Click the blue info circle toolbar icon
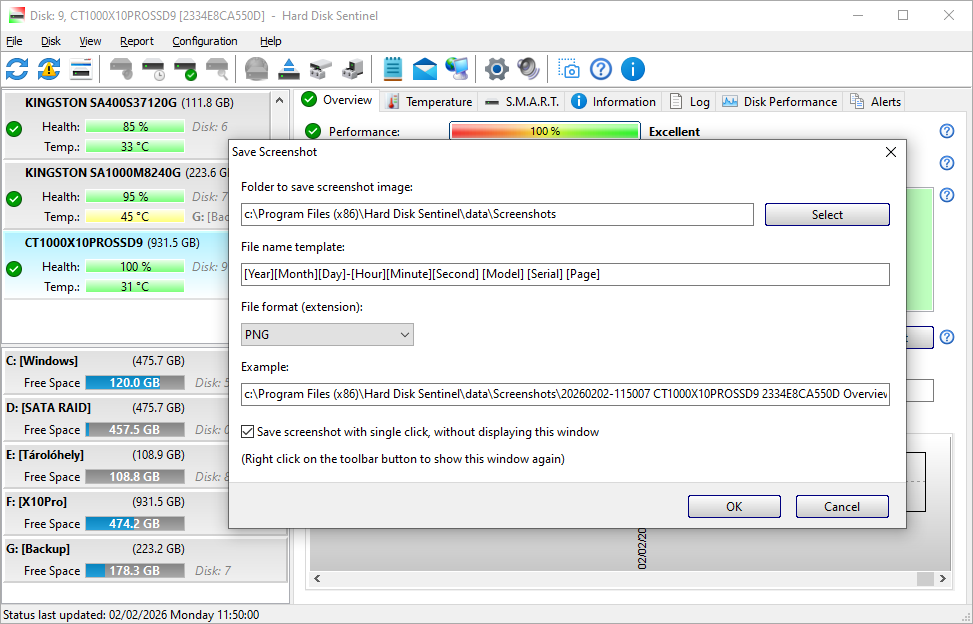Screen dimensions: 973x624 pos(633,69)
